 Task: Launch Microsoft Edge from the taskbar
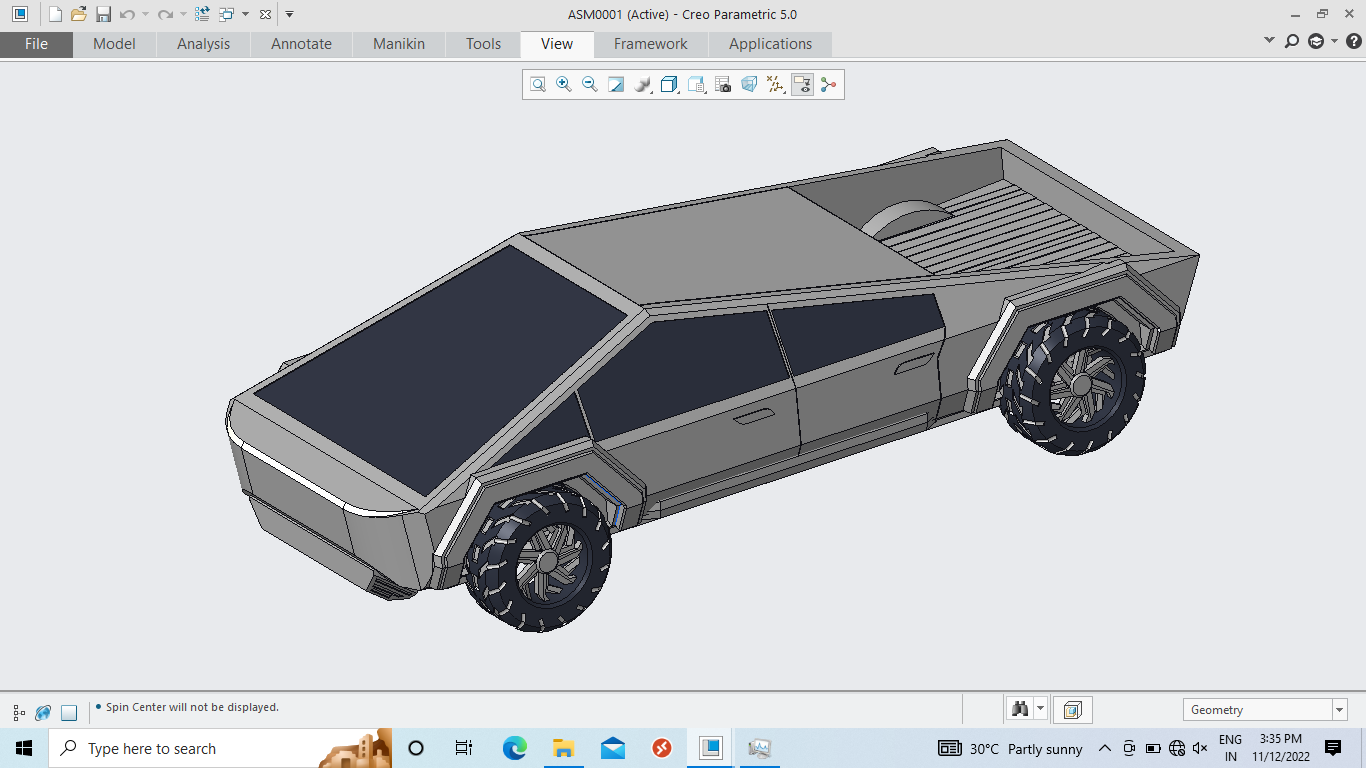click(x=514, y=748)
